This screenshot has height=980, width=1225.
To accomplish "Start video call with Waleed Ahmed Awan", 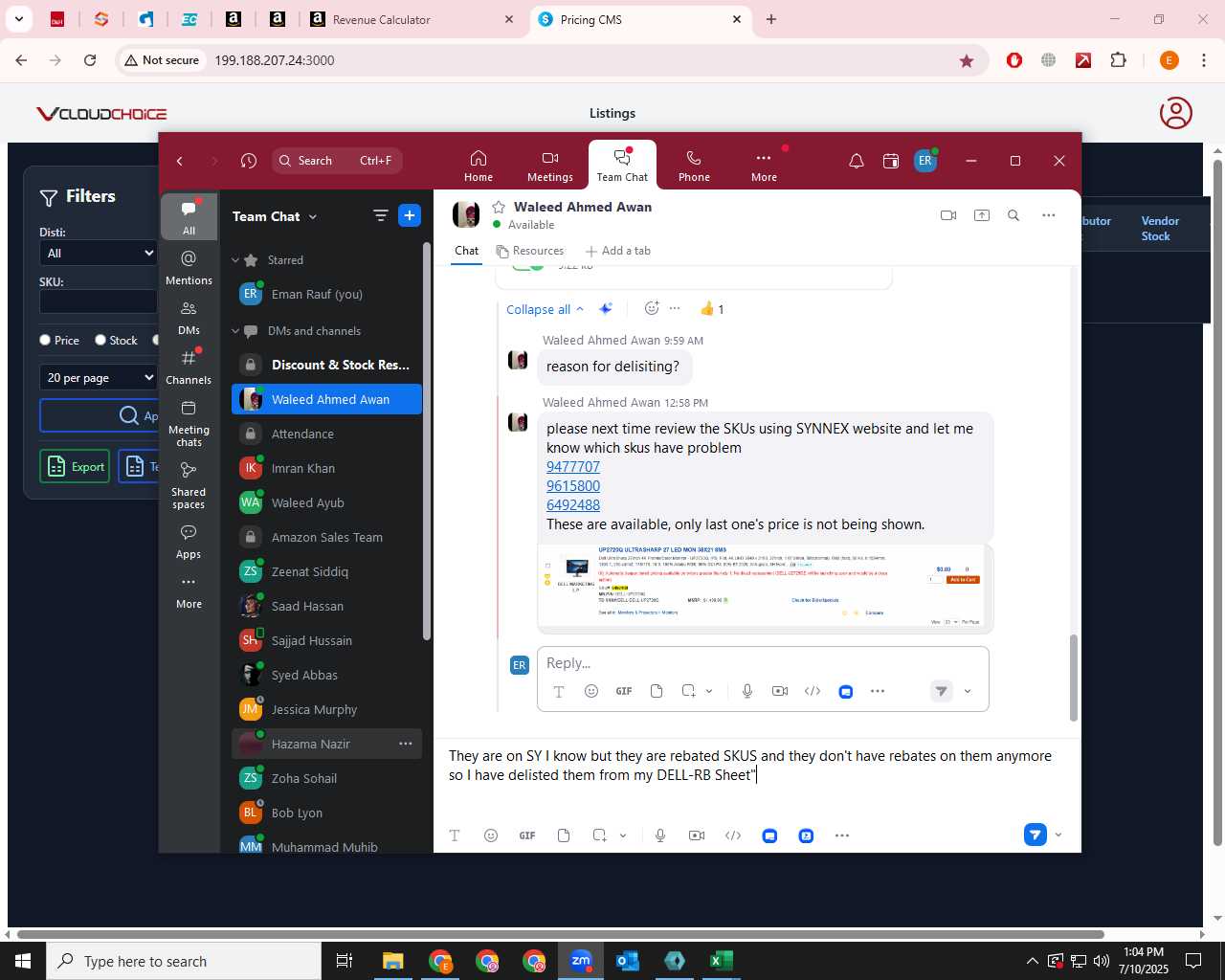I will coord(948,215).
